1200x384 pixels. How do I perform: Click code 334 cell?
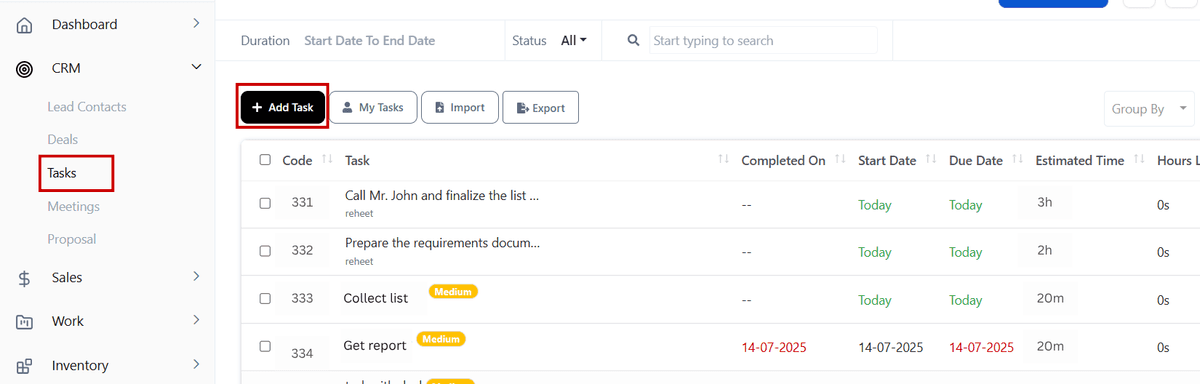tap(302, 354)
